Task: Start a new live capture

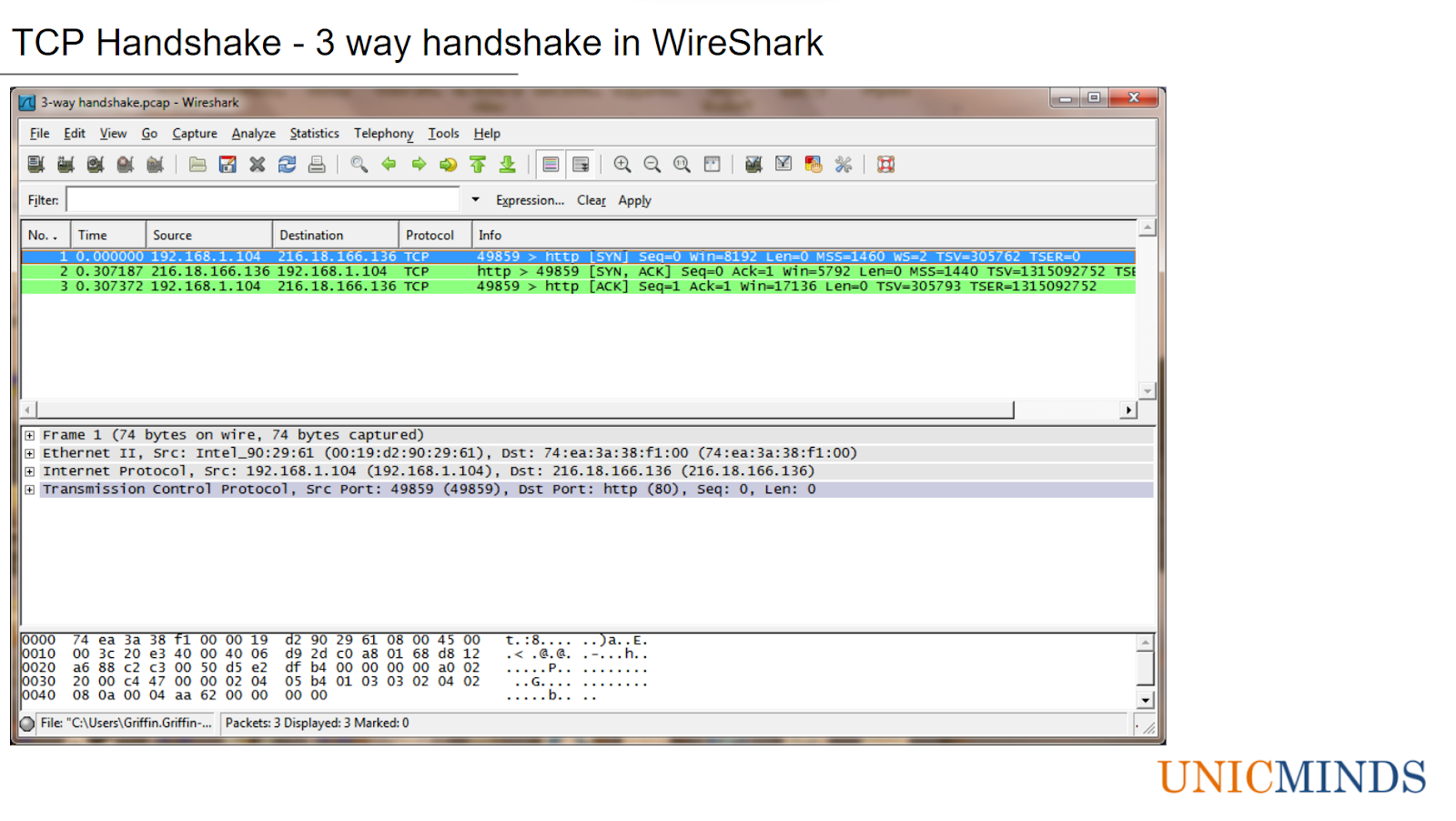Action: (x=96, y=165)
